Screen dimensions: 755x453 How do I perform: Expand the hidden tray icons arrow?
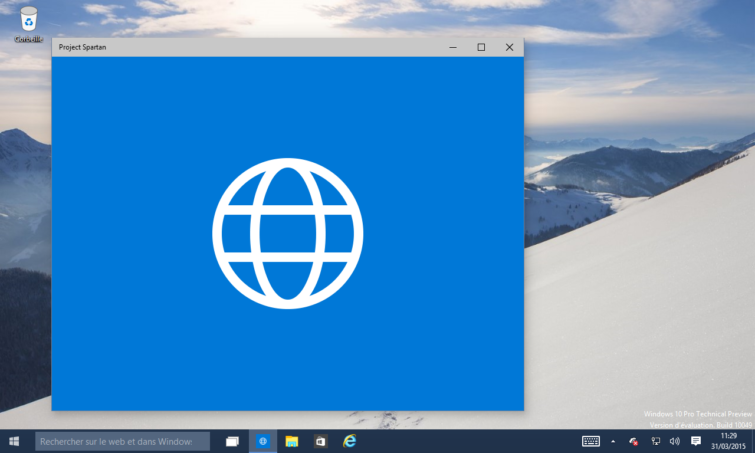(x=613, y=441)
